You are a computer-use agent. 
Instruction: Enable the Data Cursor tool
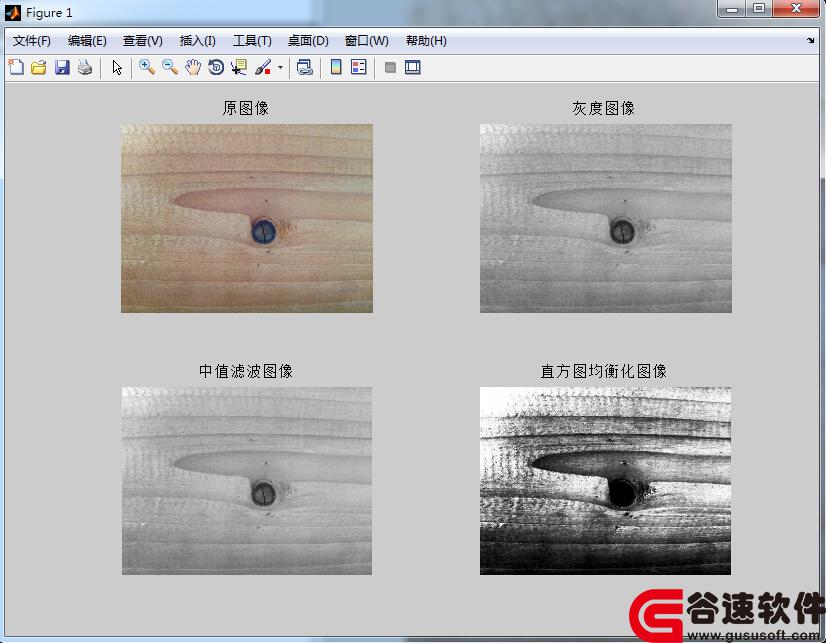click(x=239, y=67)
